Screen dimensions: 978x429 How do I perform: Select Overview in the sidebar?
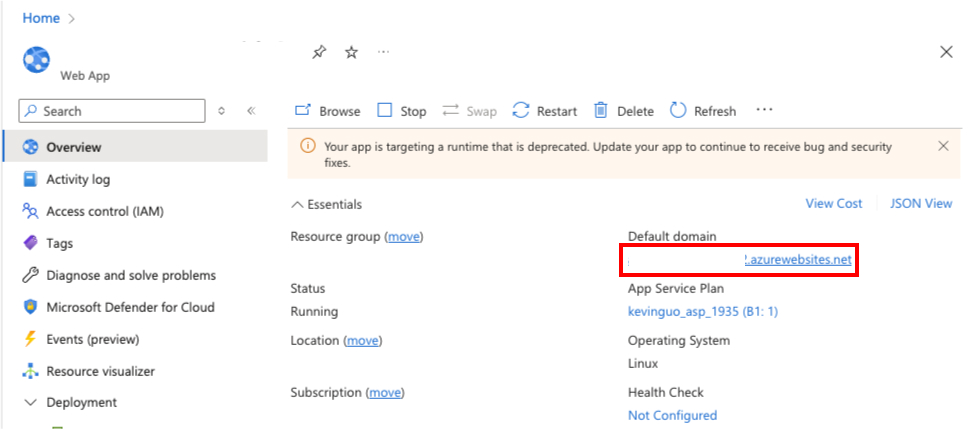(x=135, y=147)
